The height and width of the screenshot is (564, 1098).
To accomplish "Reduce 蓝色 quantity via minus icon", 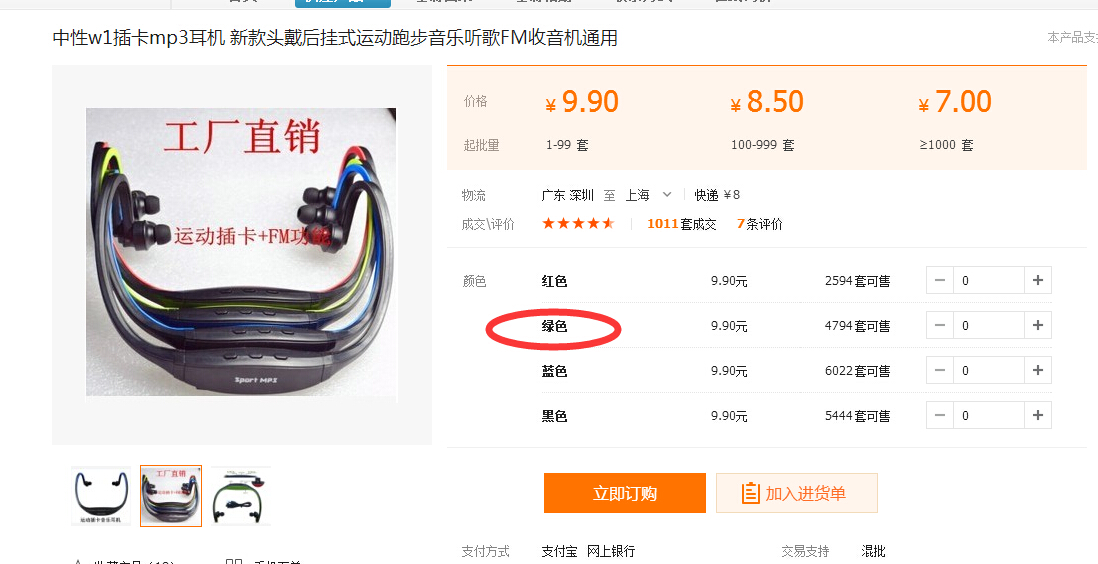I will 940,371.
